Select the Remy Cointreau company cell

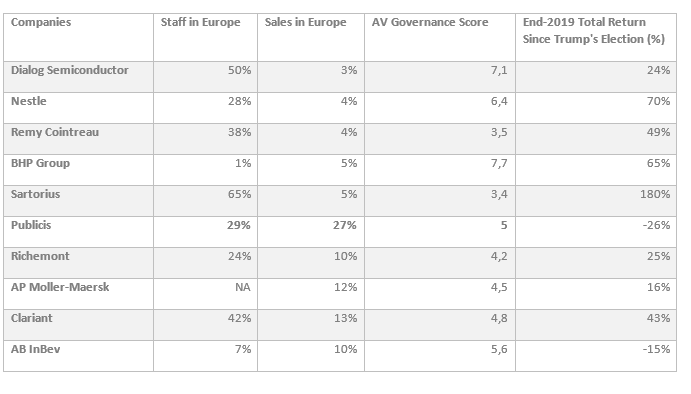click(x=78, y=139)
